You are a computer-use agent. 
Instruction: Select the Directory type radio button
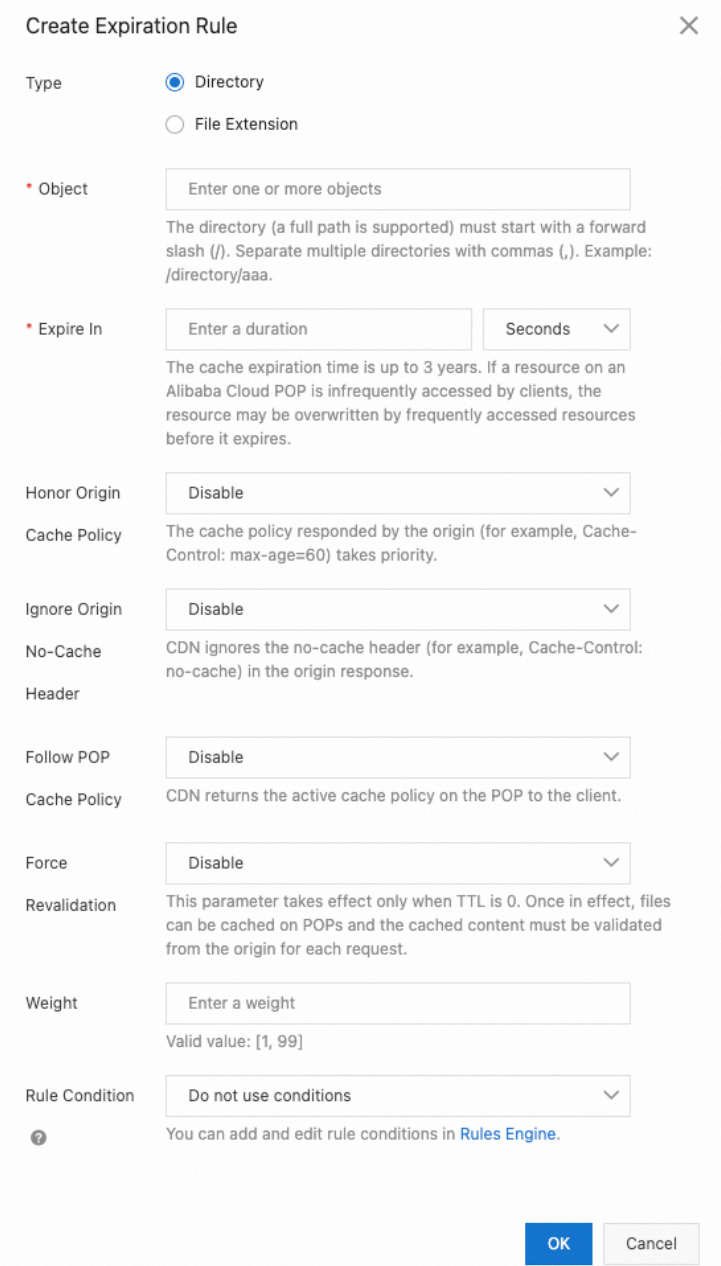click(175, 83)
